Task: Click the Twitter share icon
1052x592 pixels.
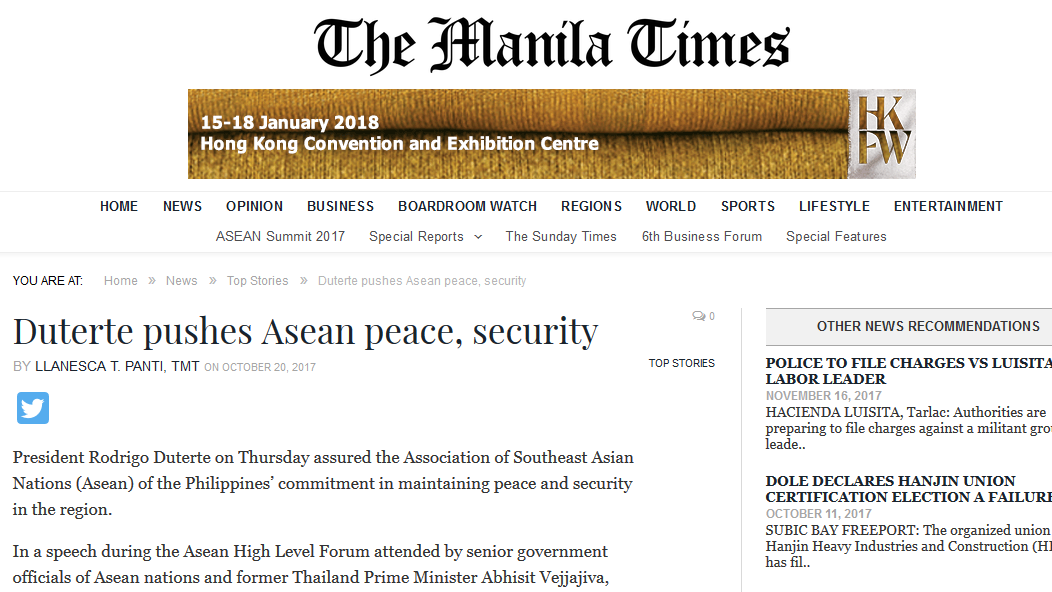Action: click(33, 408)
